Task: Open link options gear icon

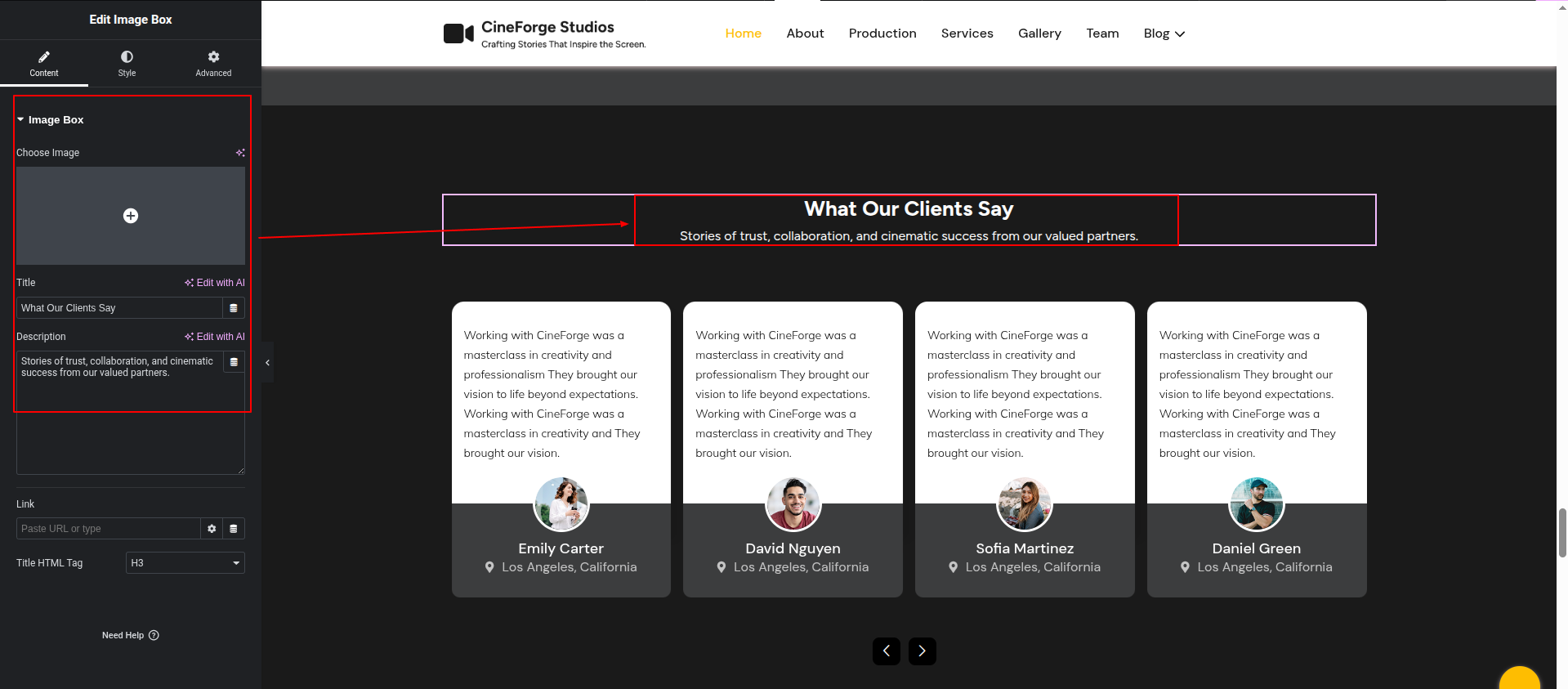Action: pyautogui.click(x=212, y=529)
